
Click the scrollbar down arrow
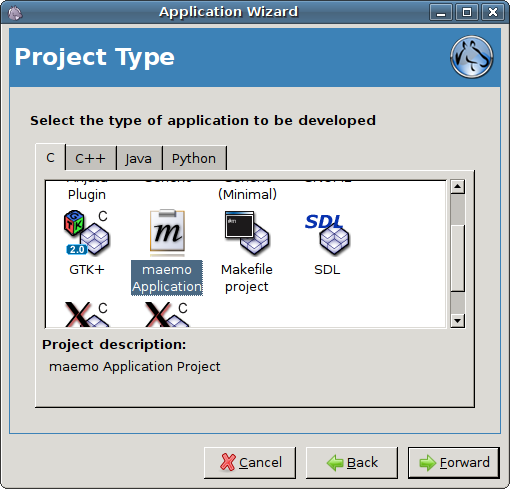click(x=458, y=321)
